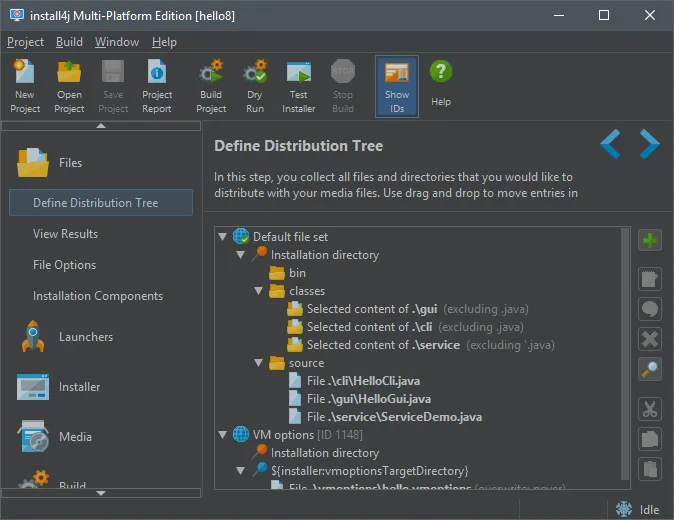Go to next step with right arrow
The image size is (674, 520).
point(649,144)
